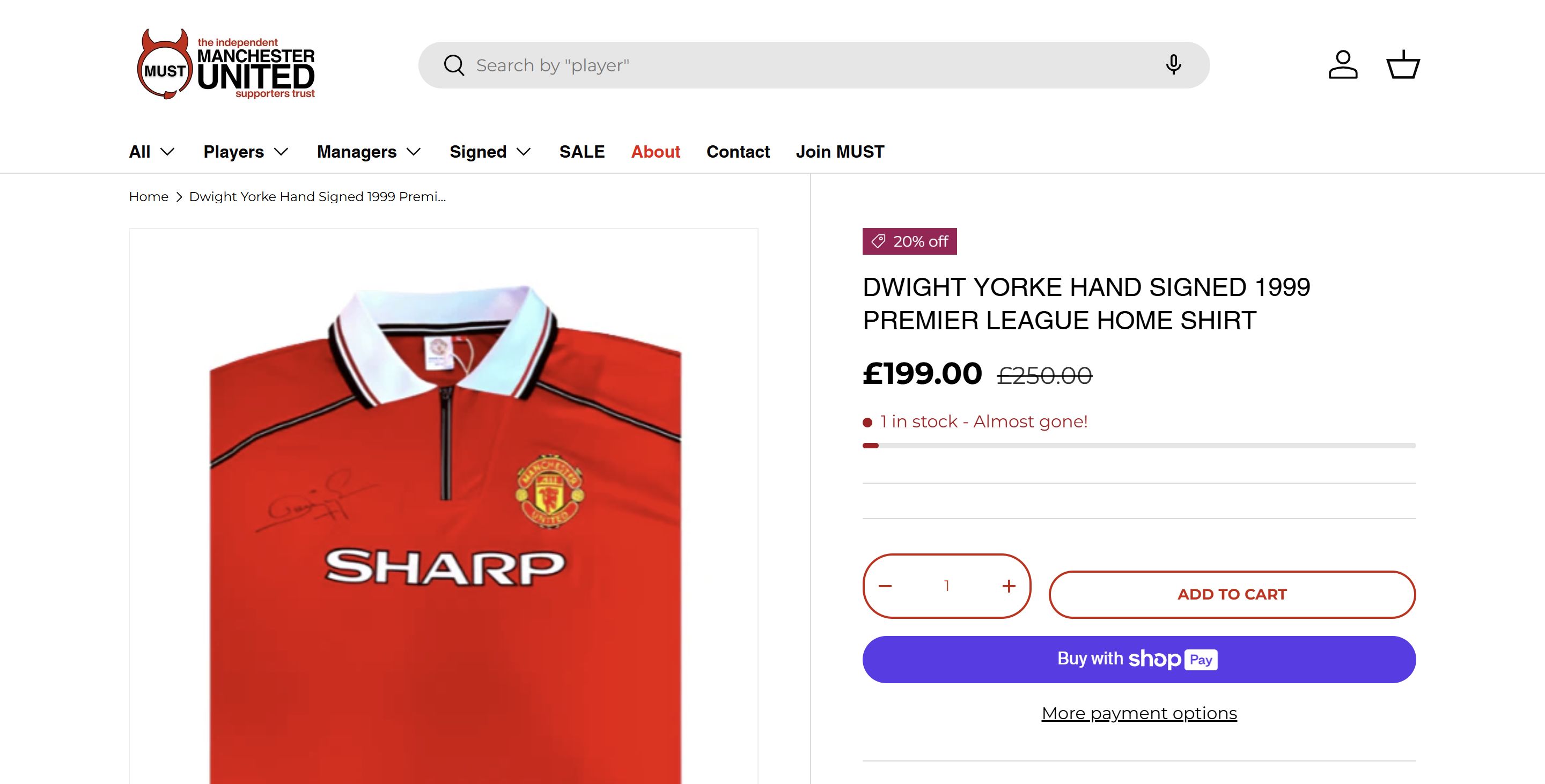The height and width of the screenshot is (784, 1545).
Task: Expand the Players dropdown menu
Action: point(246,152)
